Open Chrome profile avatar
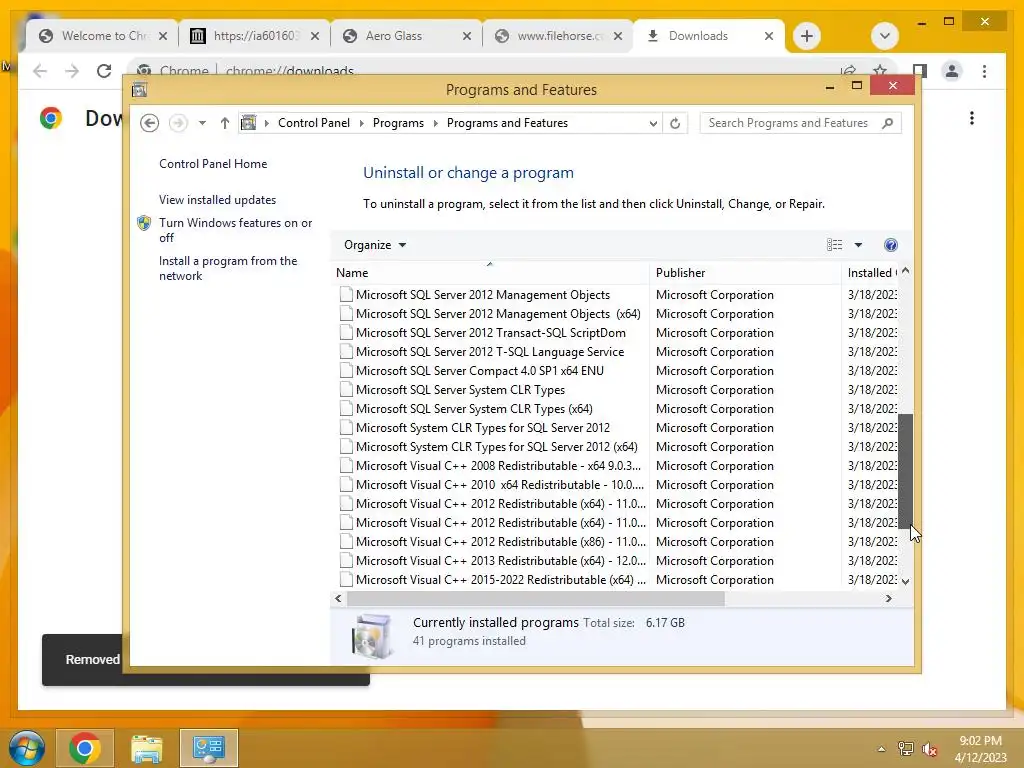Image resolution: width=1024 pixels, height=768 pixels. pos(952,71)
